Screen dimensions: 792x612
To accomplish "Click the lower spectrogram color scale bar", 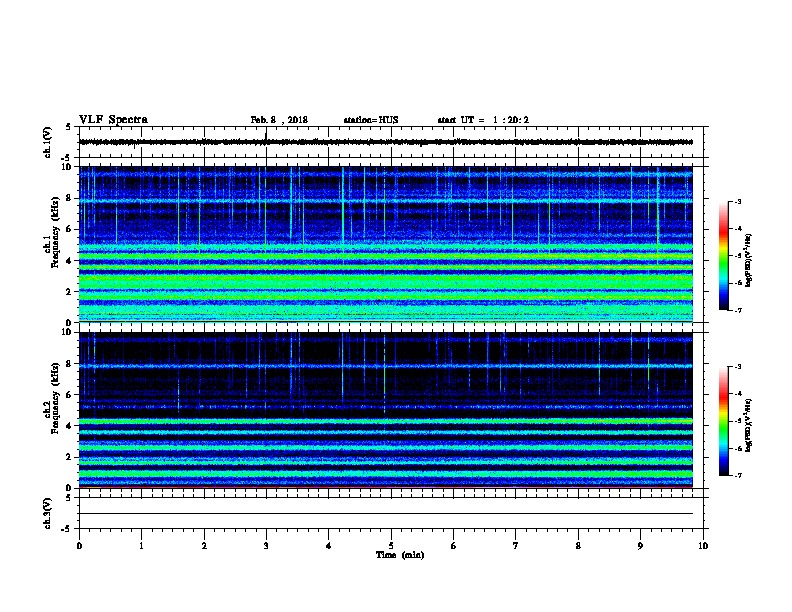I will coord(723,421).
